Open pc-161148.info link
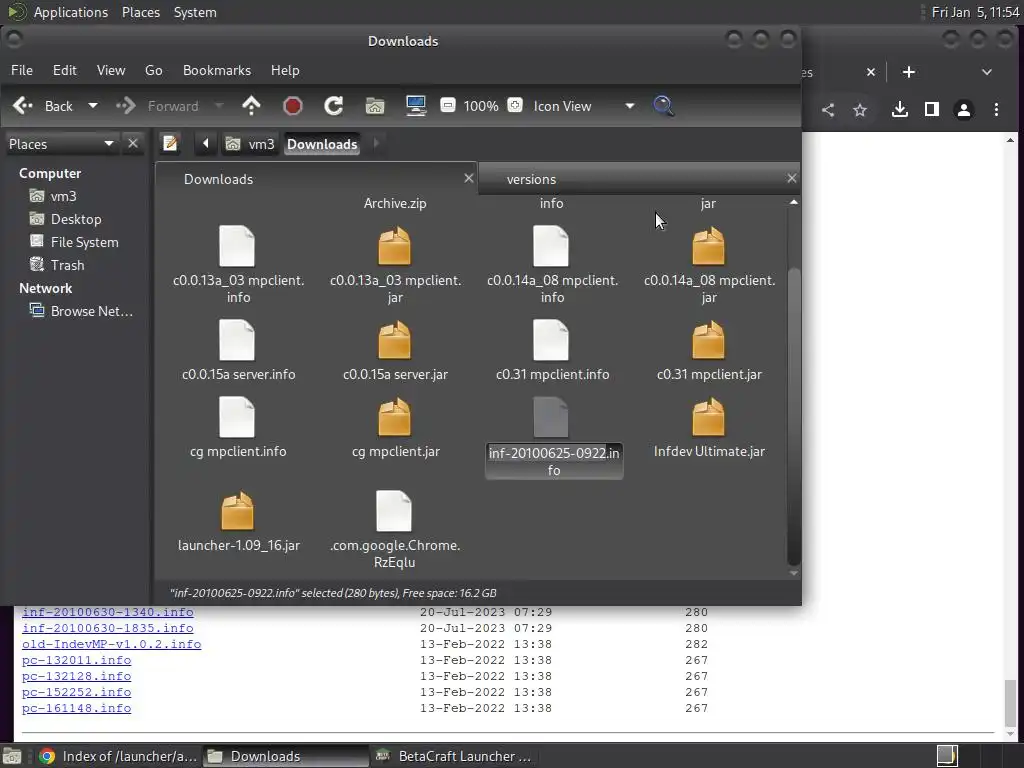The width and height of the screenshot is (1024, 768). pos(76,708)
